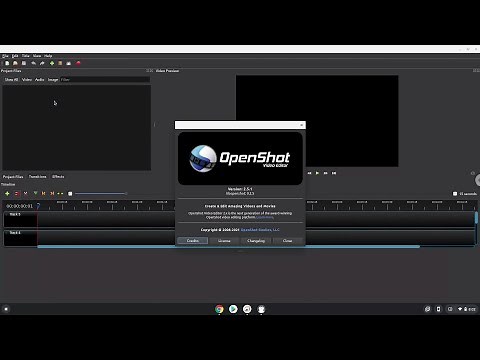The height and width of the screenshot is (360, 480).
Task: Switch to the Transitions tab
Action: tap(37, 177)
